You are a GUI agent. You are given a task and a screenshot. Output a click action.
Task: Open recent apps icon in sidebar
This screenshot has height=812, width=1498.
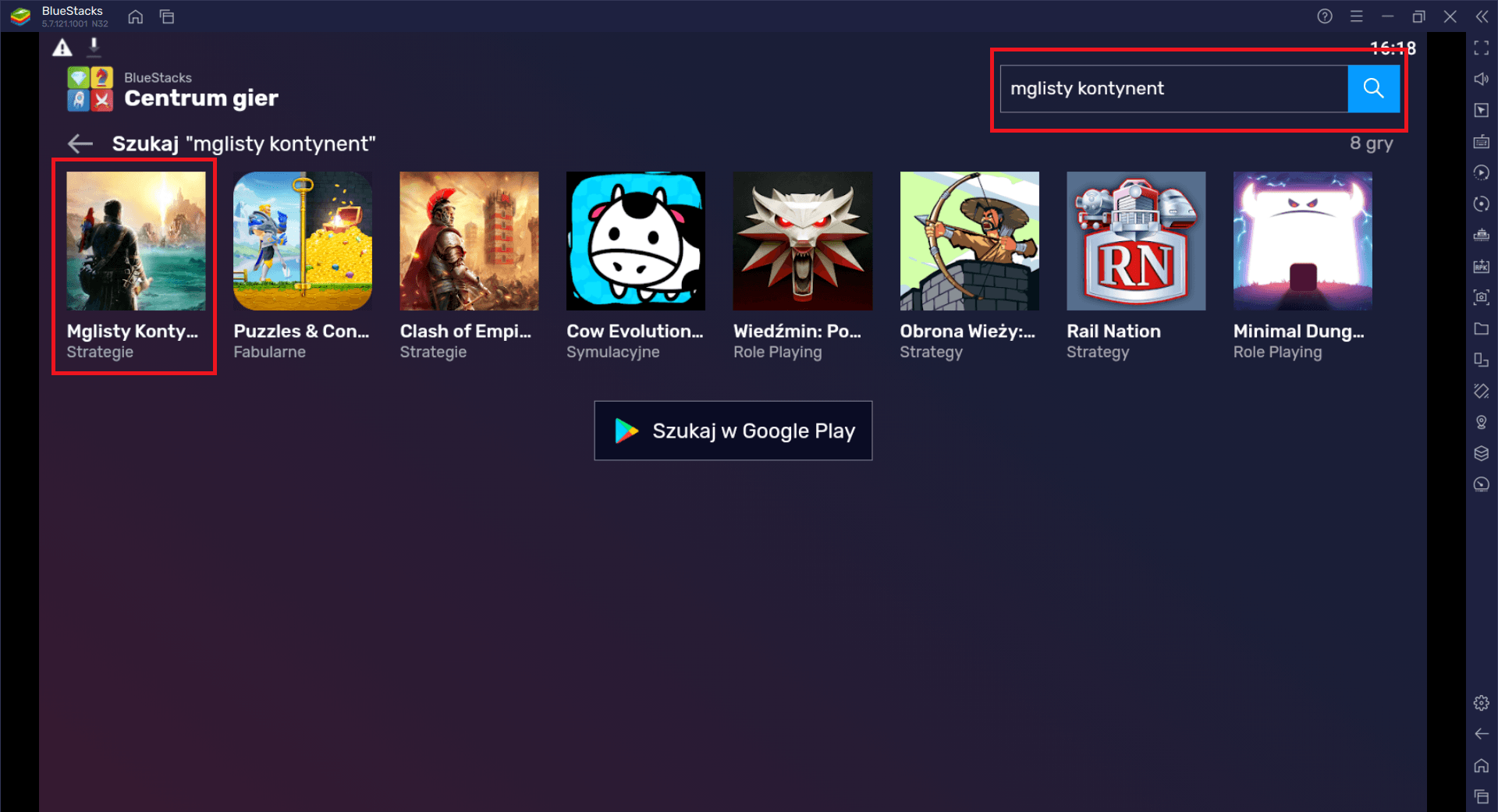point(1481,796)
